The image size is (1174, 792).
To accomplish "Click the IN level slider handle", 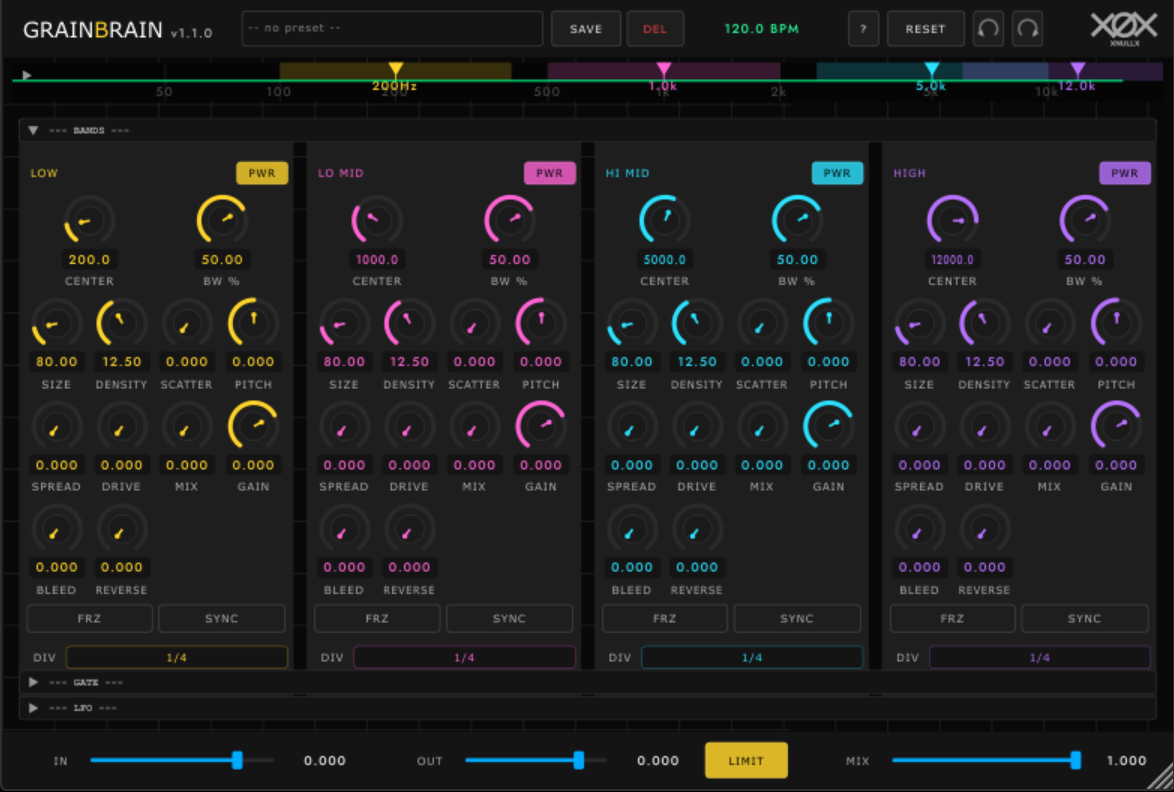I will (x=237, y=761).
